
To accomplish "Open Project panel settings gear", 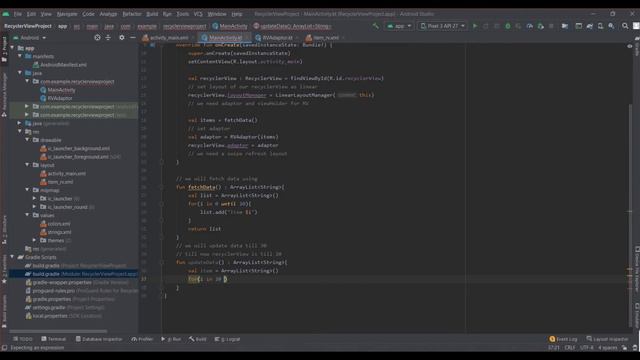I will point(122,38).
